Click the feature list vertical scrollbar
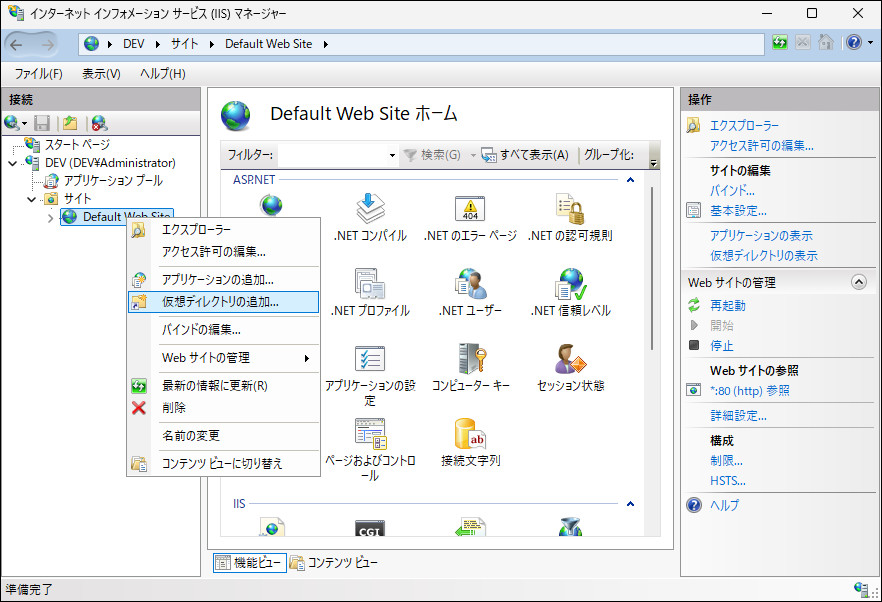 652,268
